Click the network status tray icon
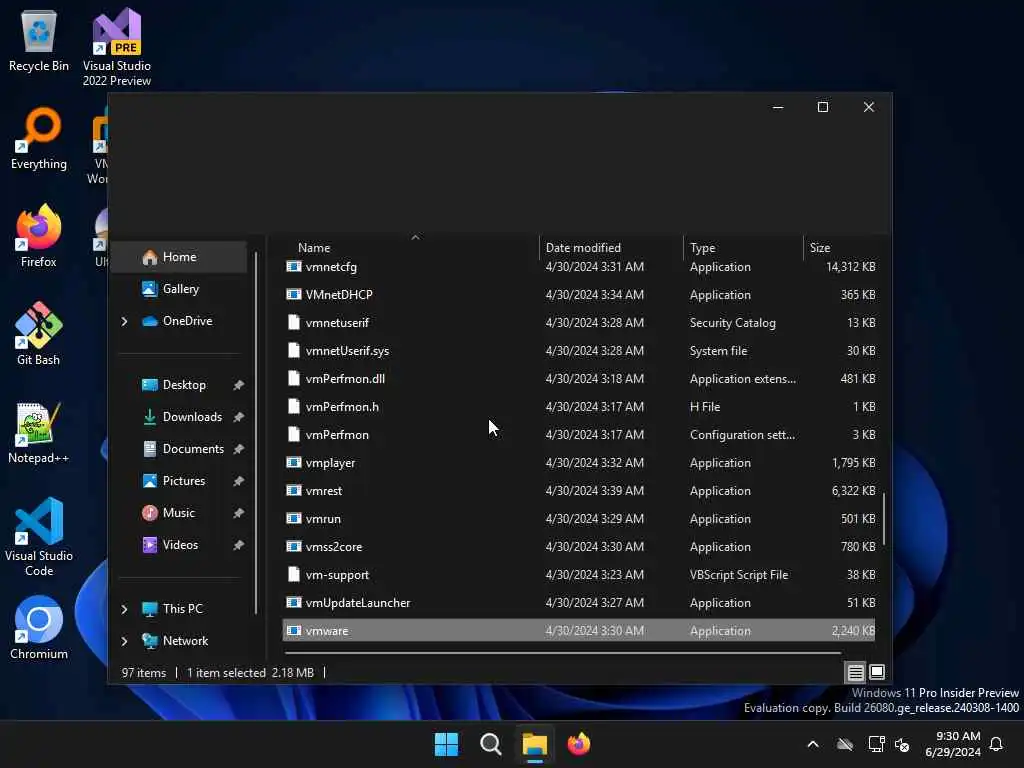The height and width of the screenshot is (768, 1024). tap(876, 744)
